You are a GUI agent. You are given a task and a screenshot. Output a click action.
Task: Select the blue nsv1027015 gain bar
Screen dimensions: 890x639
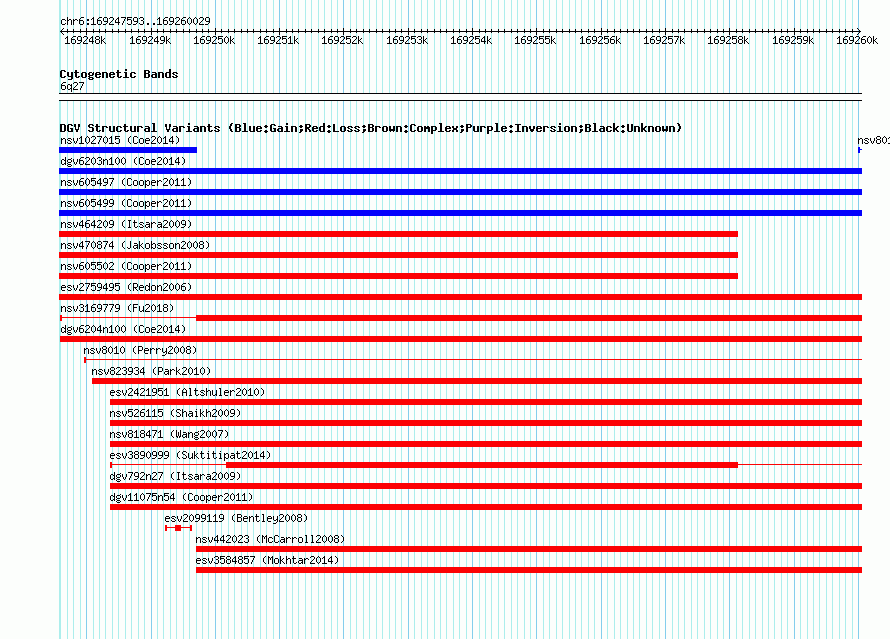128,150
